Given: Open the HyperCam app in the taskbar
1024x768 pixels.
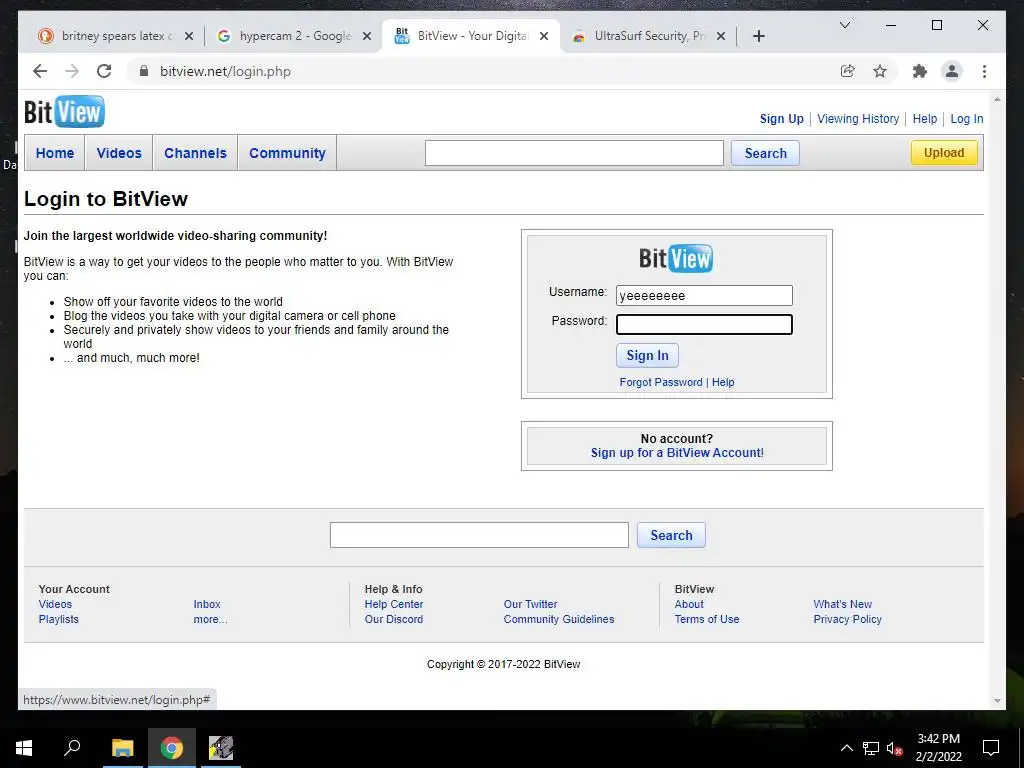Looking at the screenshot, I should tap(221, 748).
